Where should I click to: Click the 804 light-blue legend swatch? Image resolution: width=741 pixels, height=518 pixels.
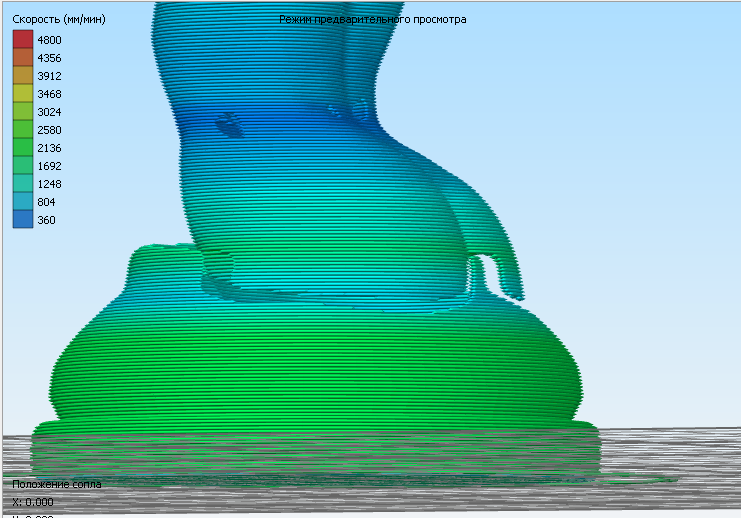click(x=23, y=201)
